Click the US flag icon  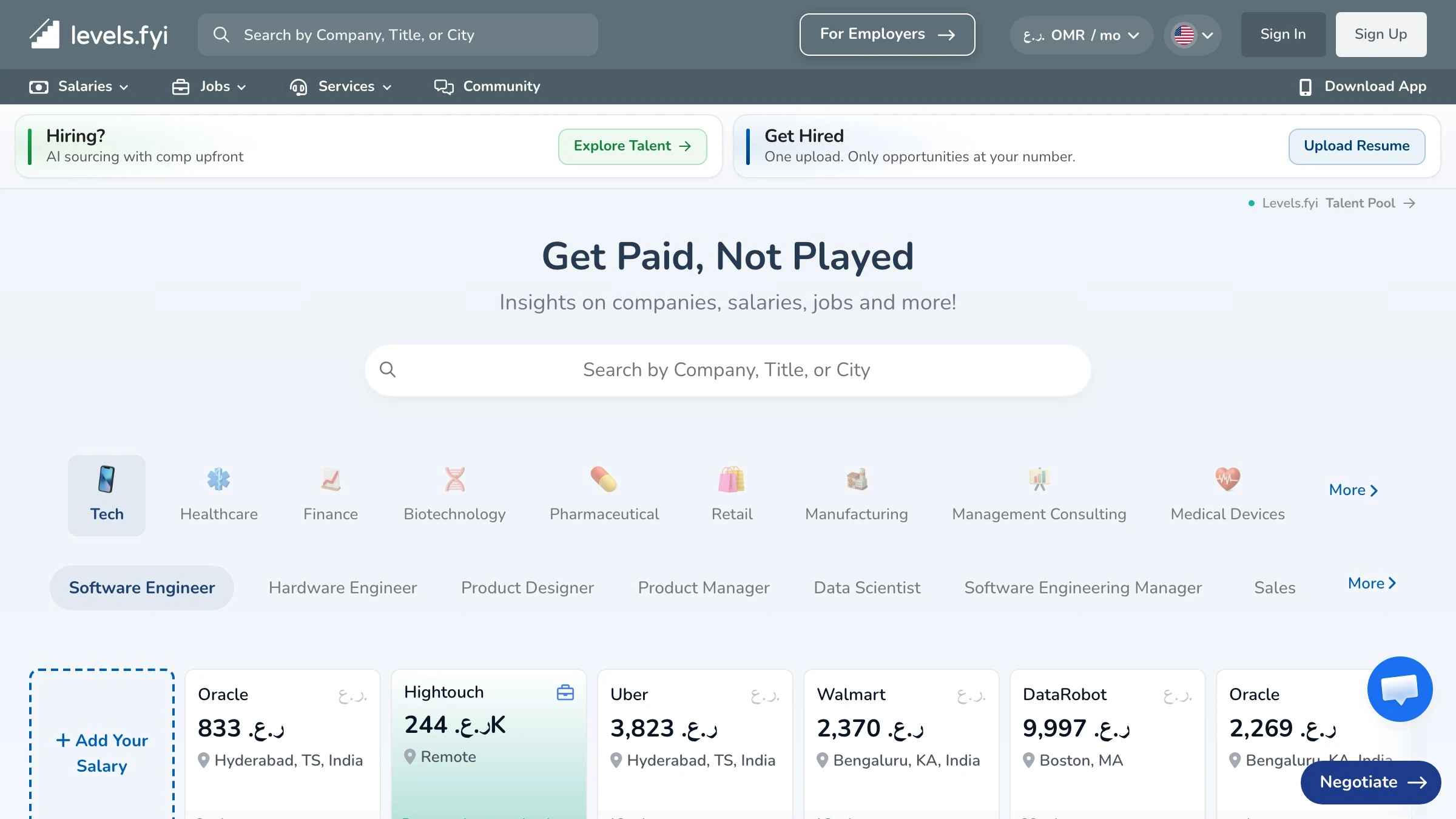pos(1184,35)
